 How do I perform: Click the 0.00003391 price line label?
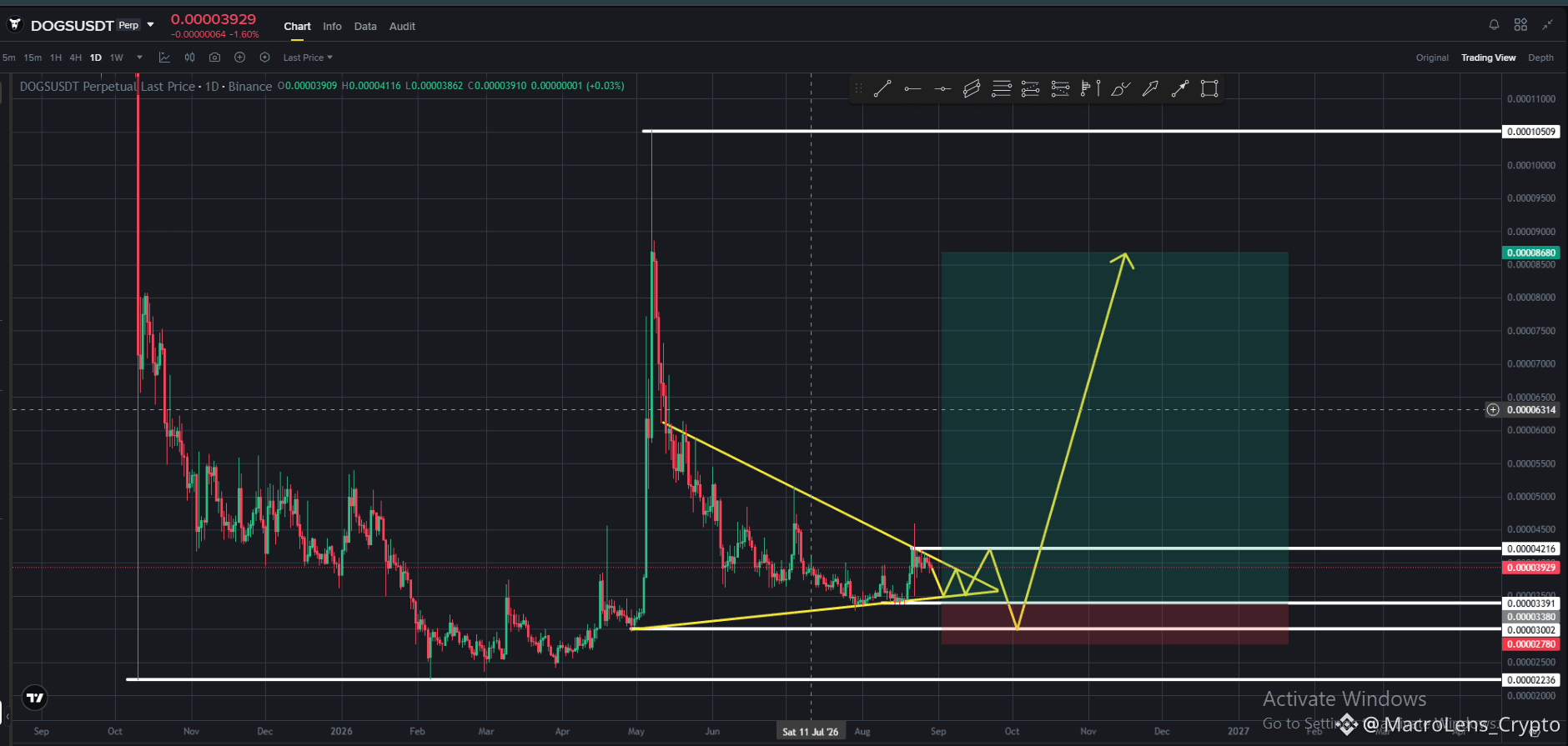pos(1531,603)
